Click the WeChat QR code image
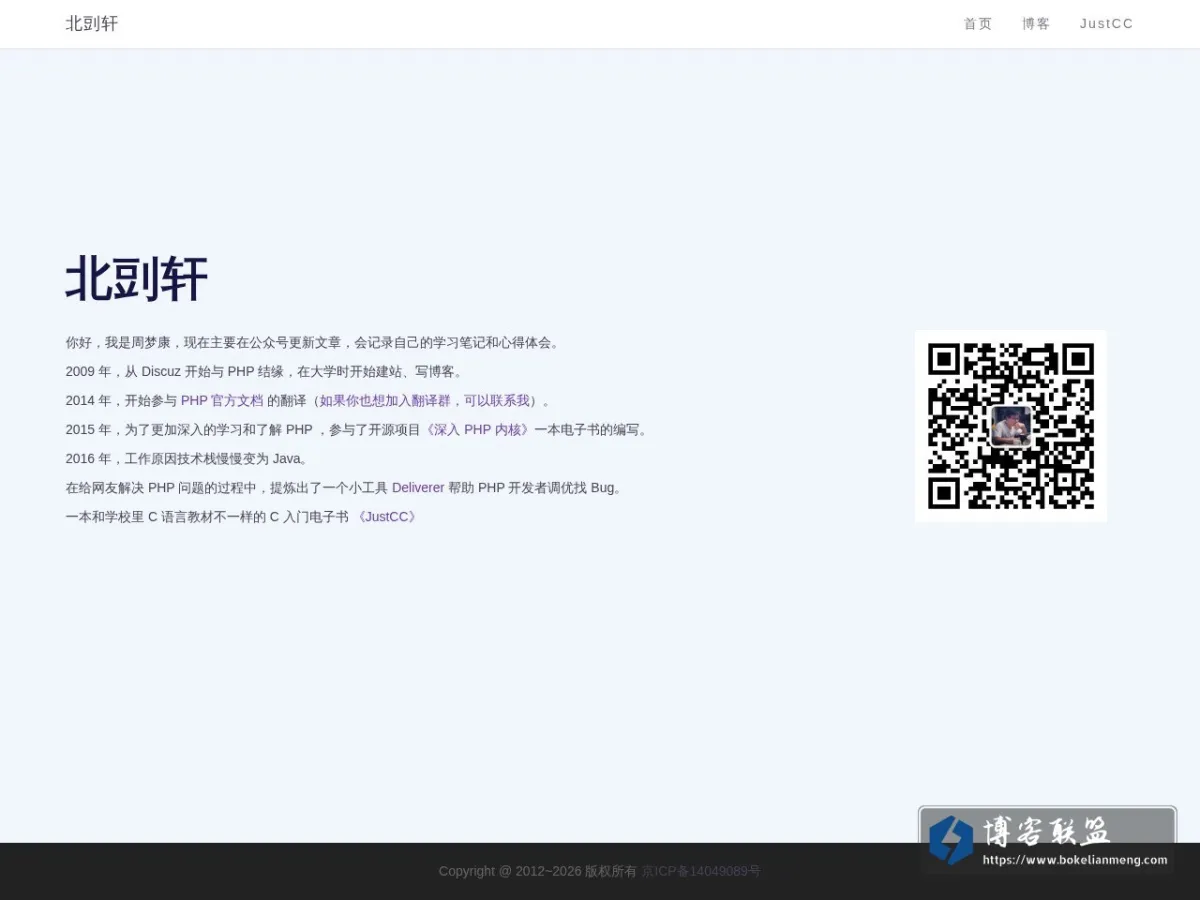The image size is (1200, 900). tap(1011, 426)
